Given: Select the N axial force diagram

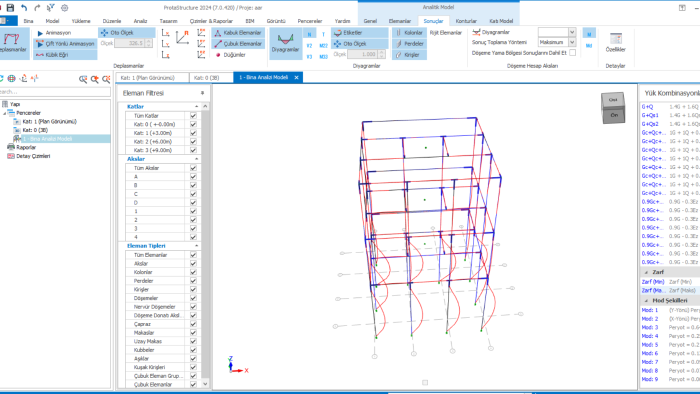Looking at the screenshot, I should click(309, 34).
